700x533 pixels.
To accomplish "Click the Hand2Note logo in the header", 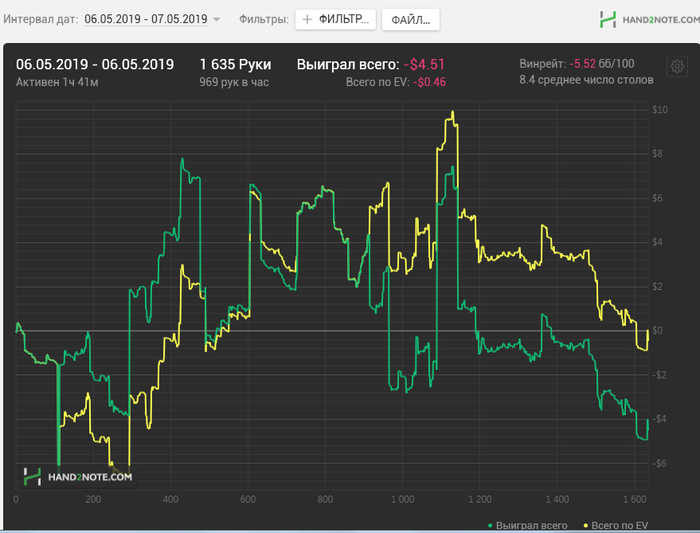I will [649, 20].
